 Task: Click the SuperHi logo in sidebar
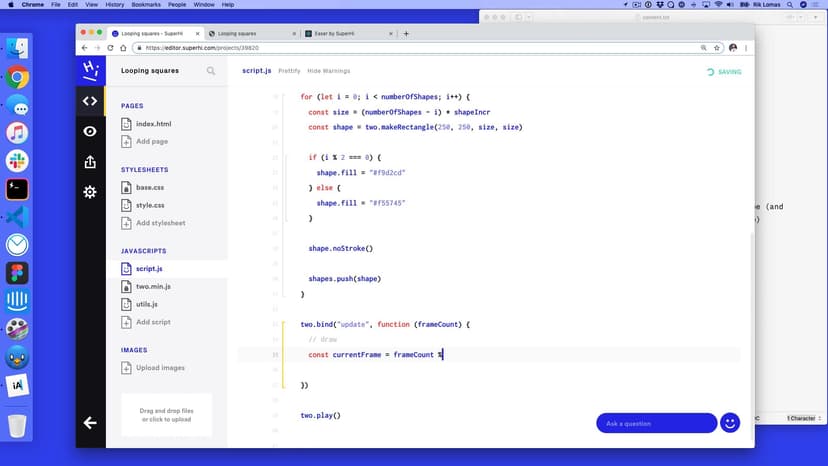(90, 69)
